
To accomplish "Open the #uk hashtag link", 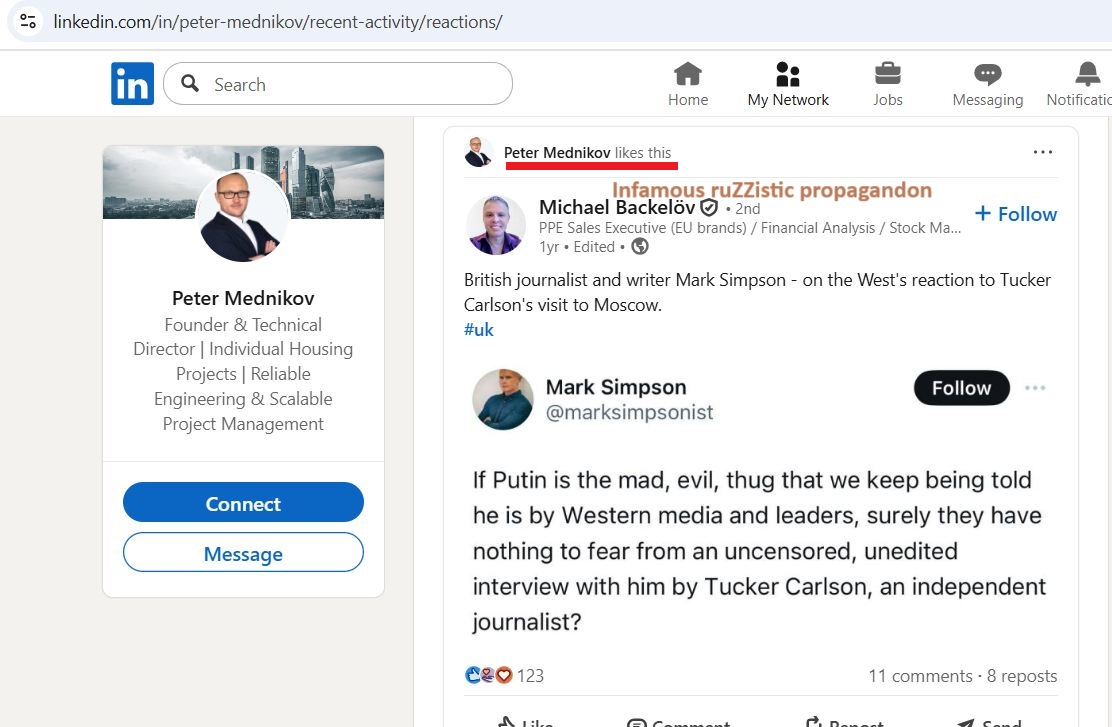I will coord(479,329).
